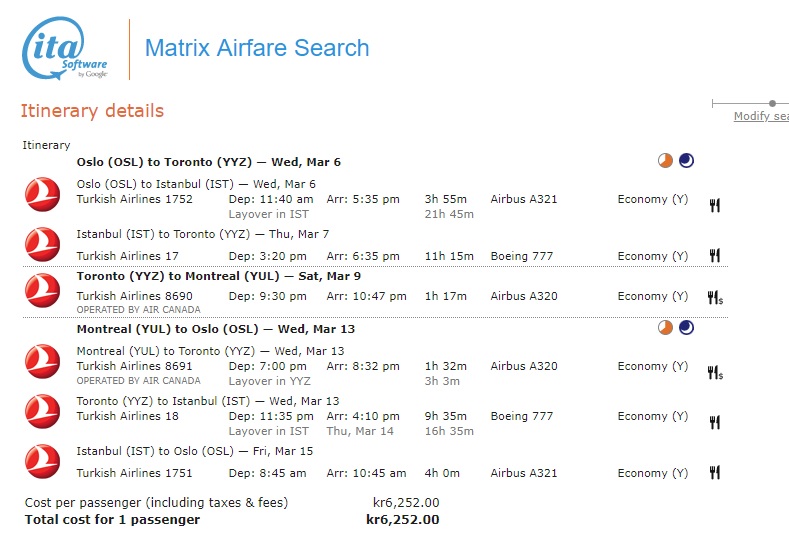The width and height of the screenshot is (789, 538).
Task: Click the orange long-layover icon on Oslo to Toronto
Action: pyautogui.click(x=665, y=161)
